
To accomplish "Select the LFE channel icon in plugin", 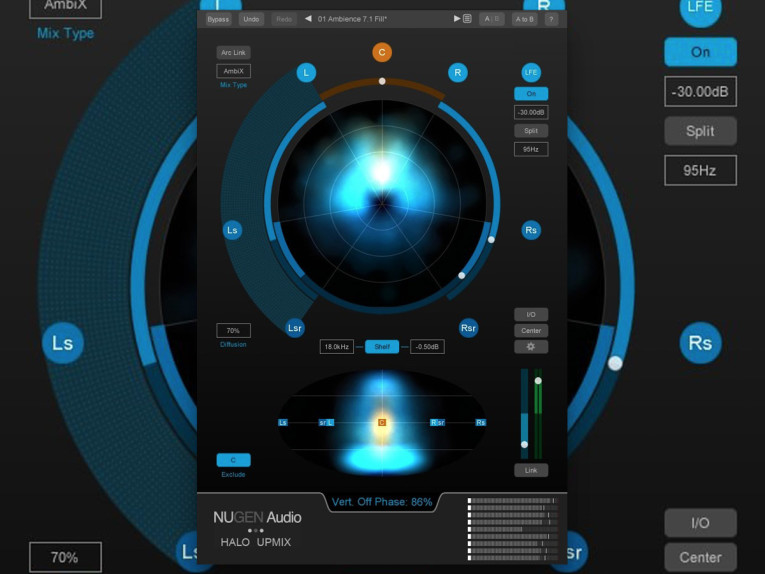I will [x=531, y=73].
